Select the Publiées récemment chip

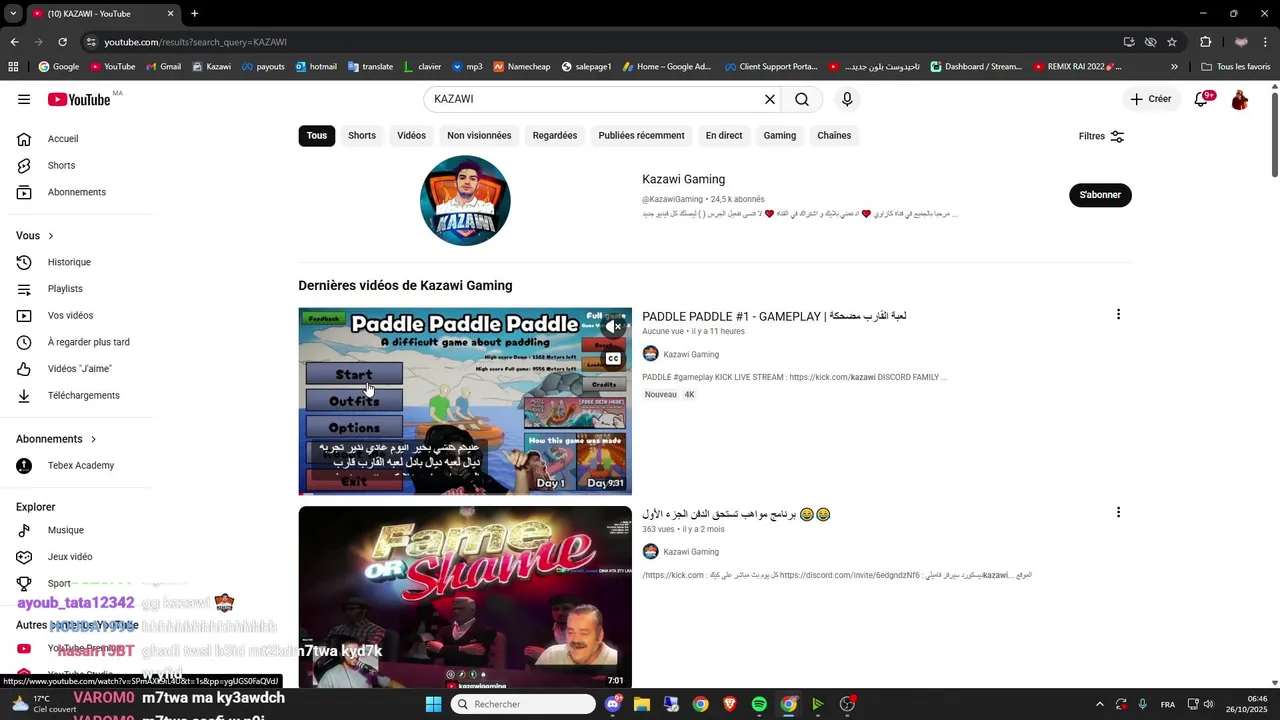pos(641,136)
